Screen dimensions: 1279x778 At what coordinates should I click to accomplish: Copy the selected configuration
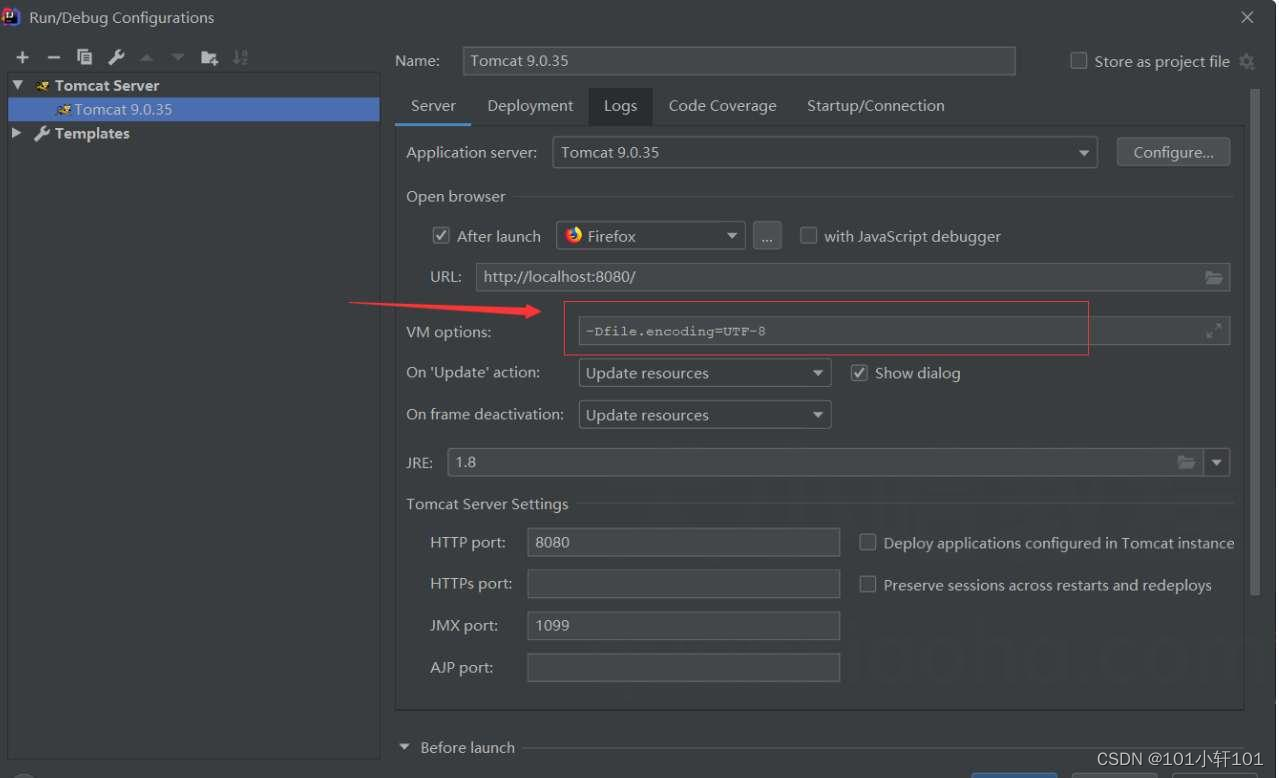[x=85, y=58]
